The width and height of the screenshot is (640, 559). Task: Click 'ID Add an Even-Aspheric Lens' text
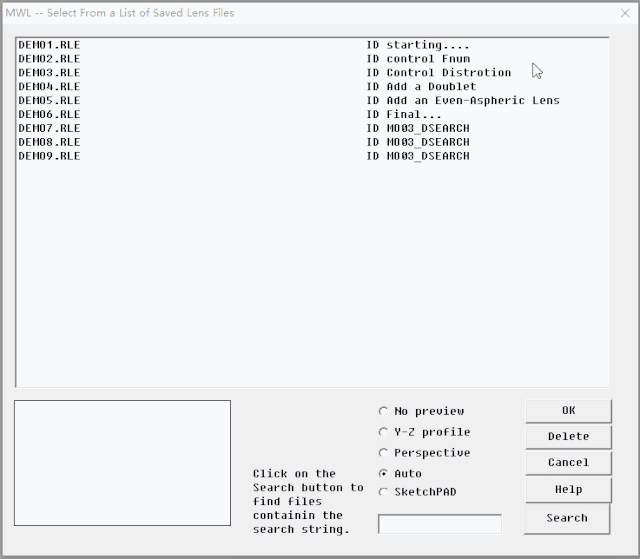click(463, 100)
